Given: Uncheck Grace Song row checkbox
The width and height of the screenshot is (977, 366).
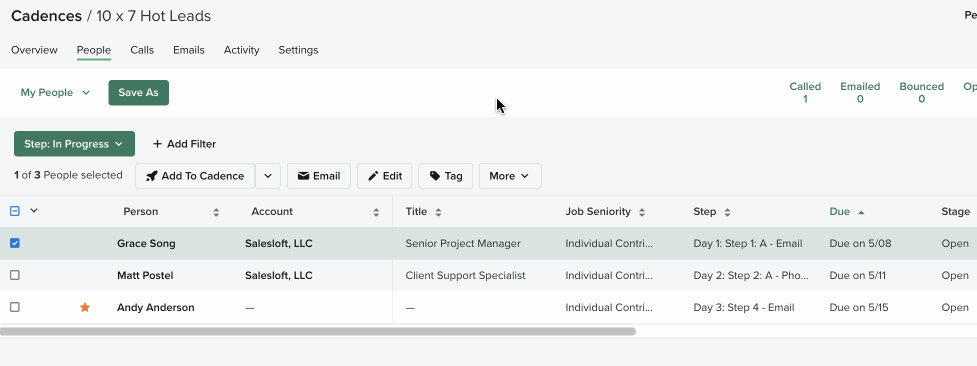Looking at the screenshot, I should point(15,243).
